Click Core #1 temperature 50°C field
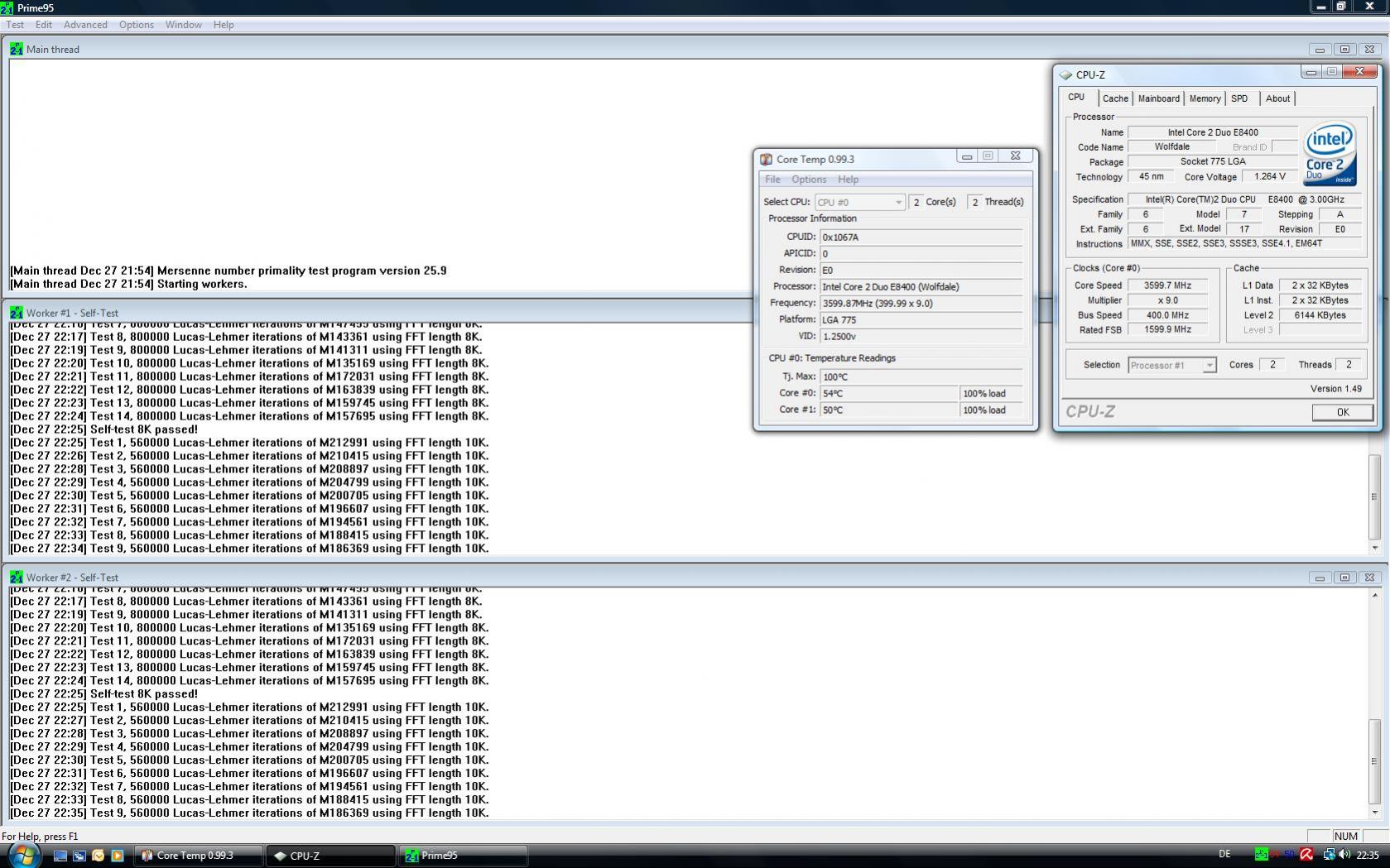Image resolution: width=1390 pixels, height=868 pixels. click(889, 410)
